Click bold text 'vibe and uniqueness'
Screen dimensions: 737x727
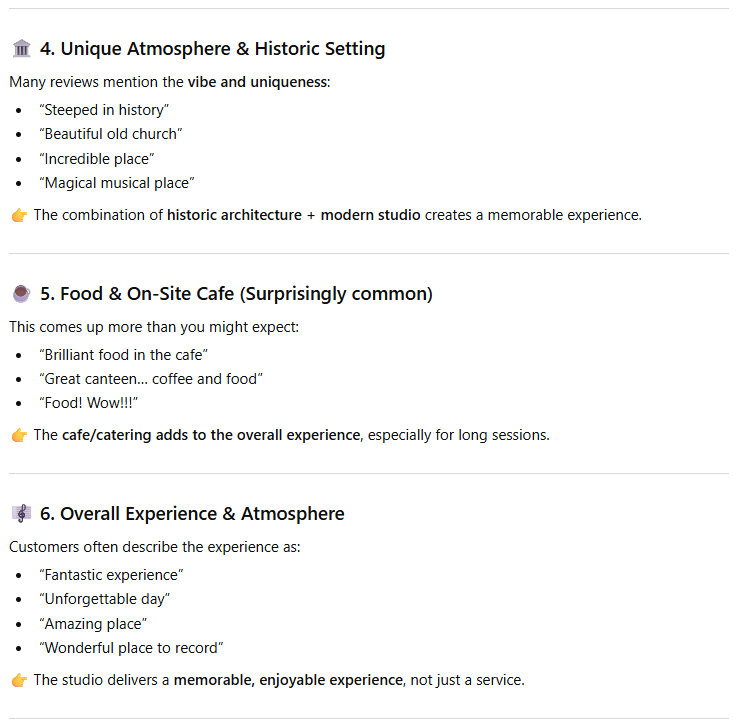pyautogui.click(x=257, y=82)
